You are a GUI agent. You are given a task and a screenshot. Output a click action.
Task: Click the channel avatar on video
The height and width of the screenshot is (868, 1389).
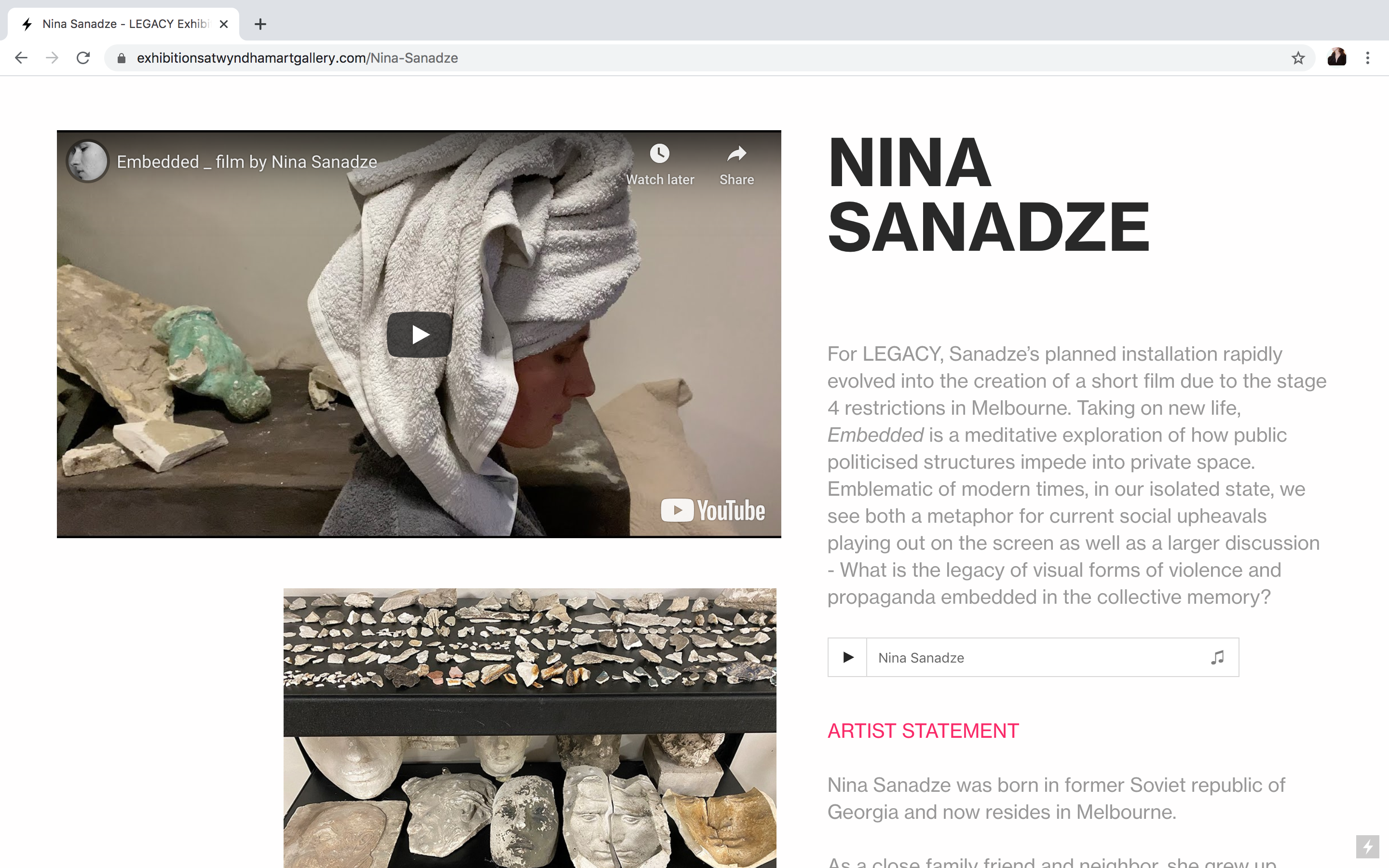tap(87, 162)
